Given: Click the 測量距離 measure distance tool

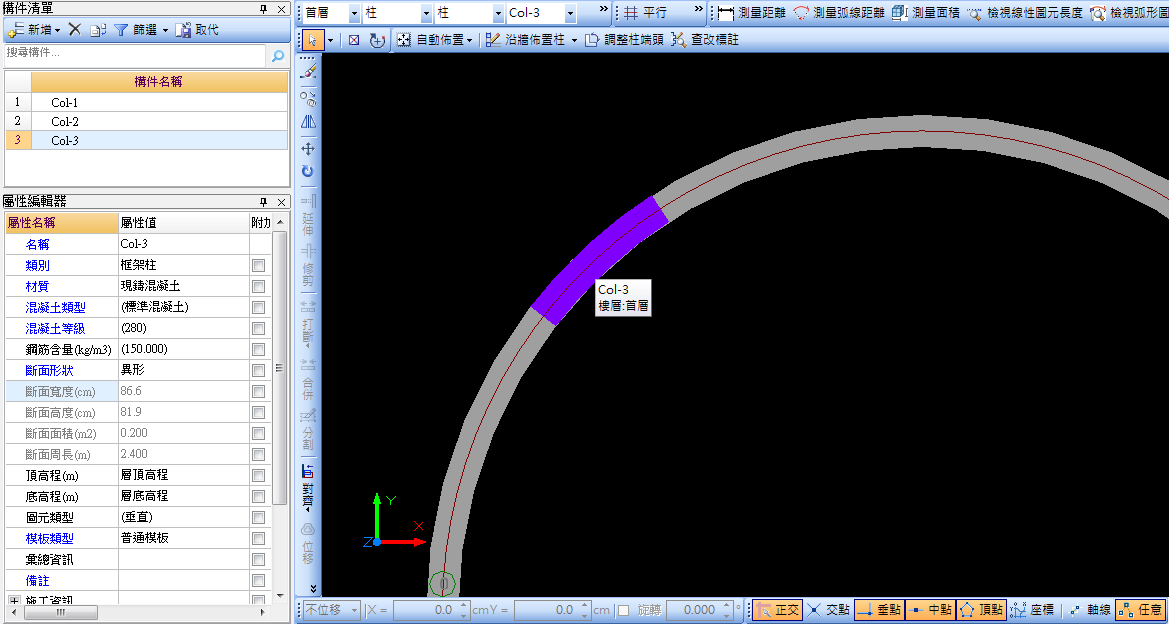Looking at the screenshot, I should (x=751, y=13).
